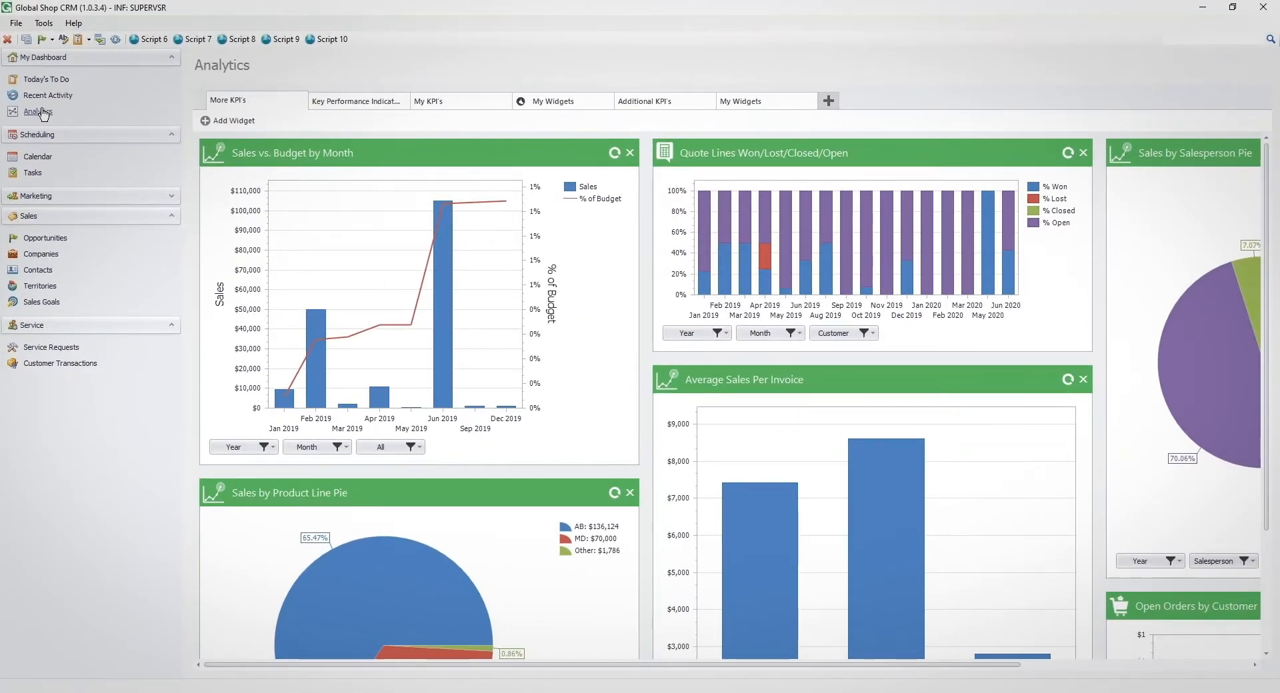Open the Calendar item
The width and height of the screenshot is (1280, 693).
[x=38, y=157]
